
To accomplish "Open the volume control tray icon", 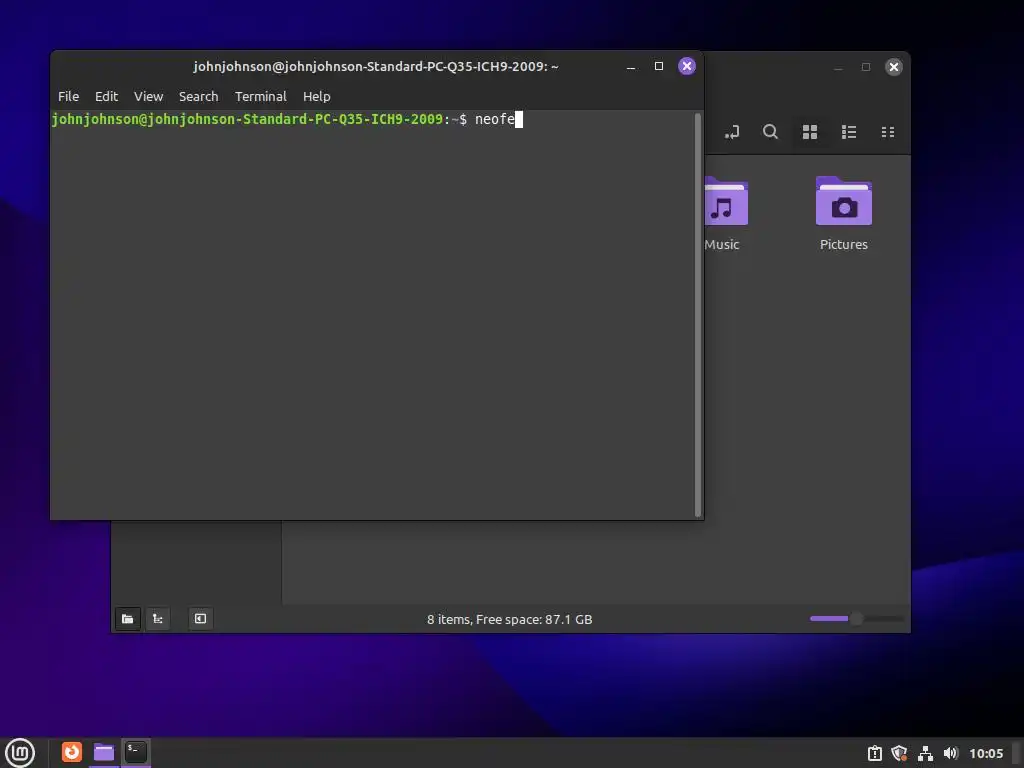I will pos(951,754).
